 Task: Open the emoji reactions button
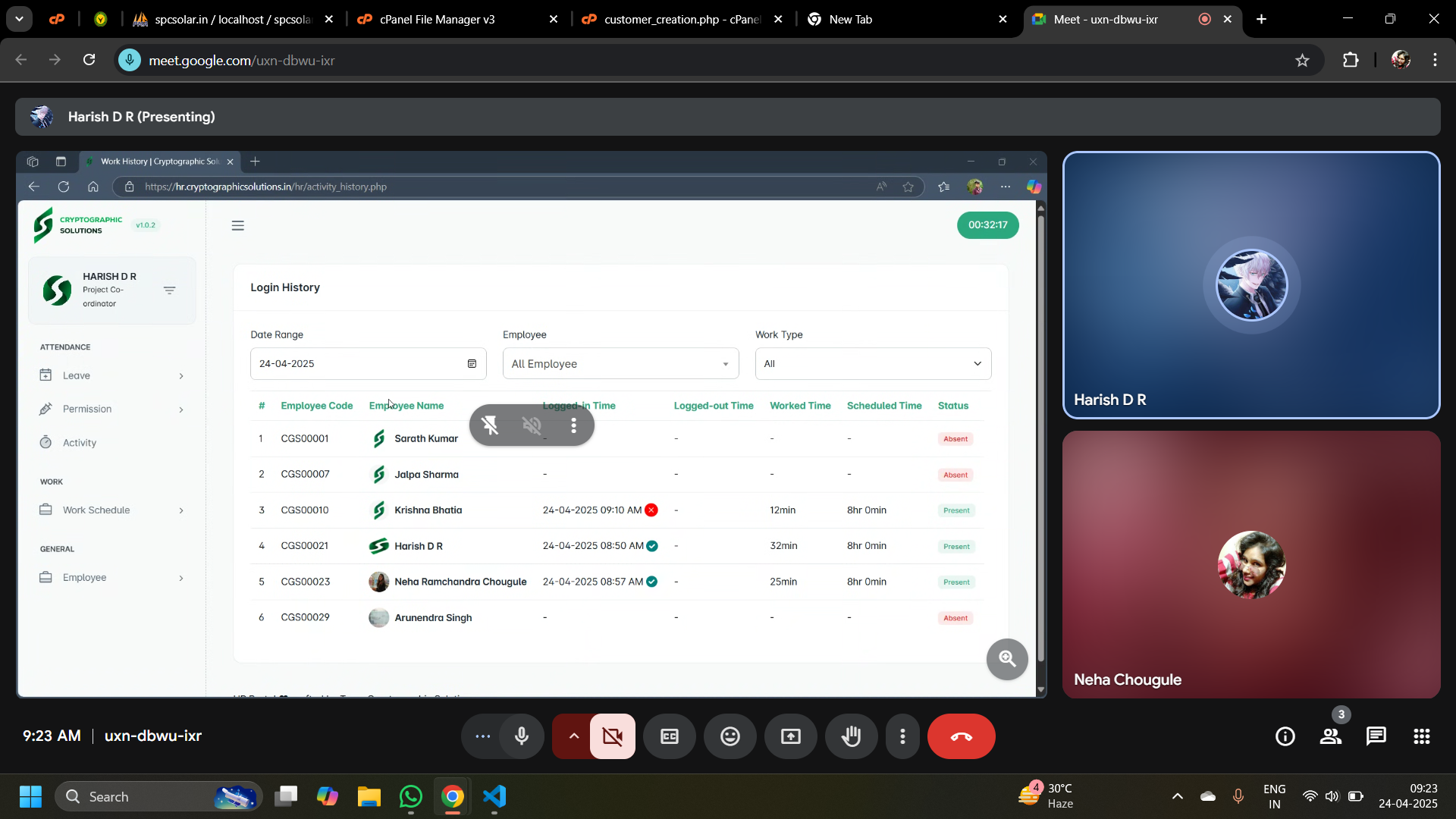click(x=730, y=736)
